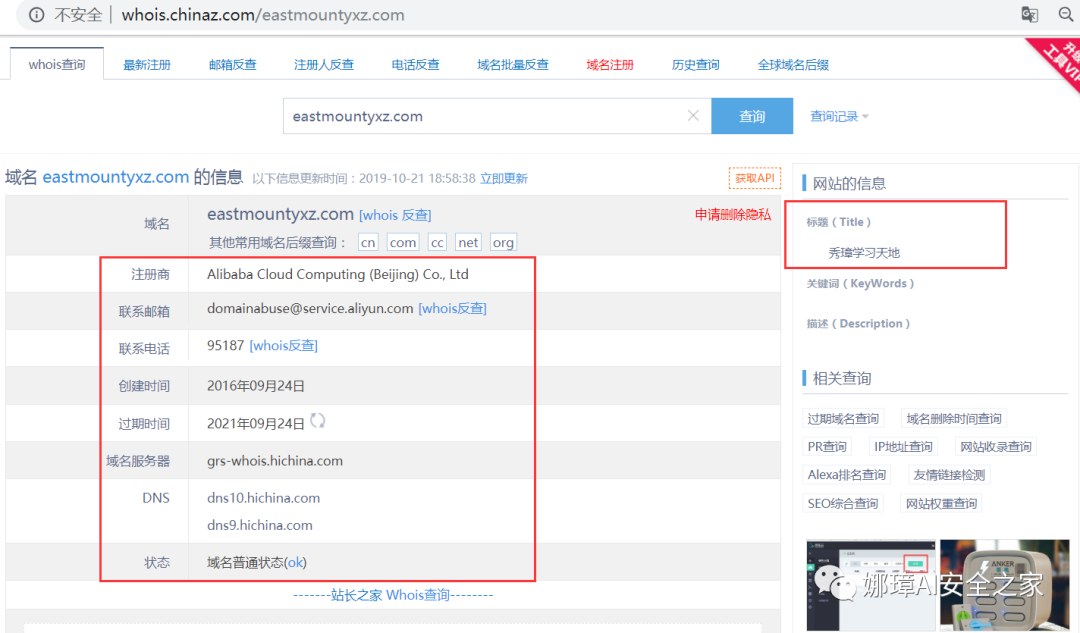
Task: Click 描述 (Description) label
Action: (x=858, y=324)
